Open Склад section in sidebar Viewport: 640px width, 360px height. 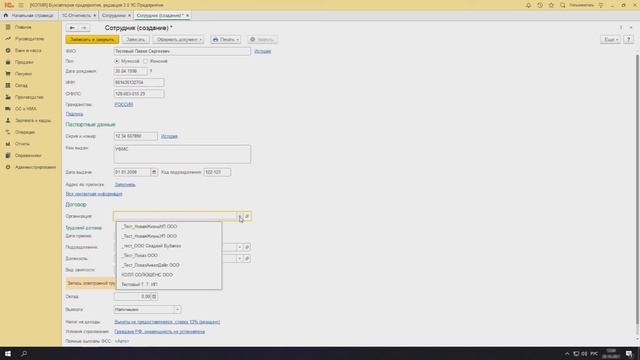(x=21, y=85)
